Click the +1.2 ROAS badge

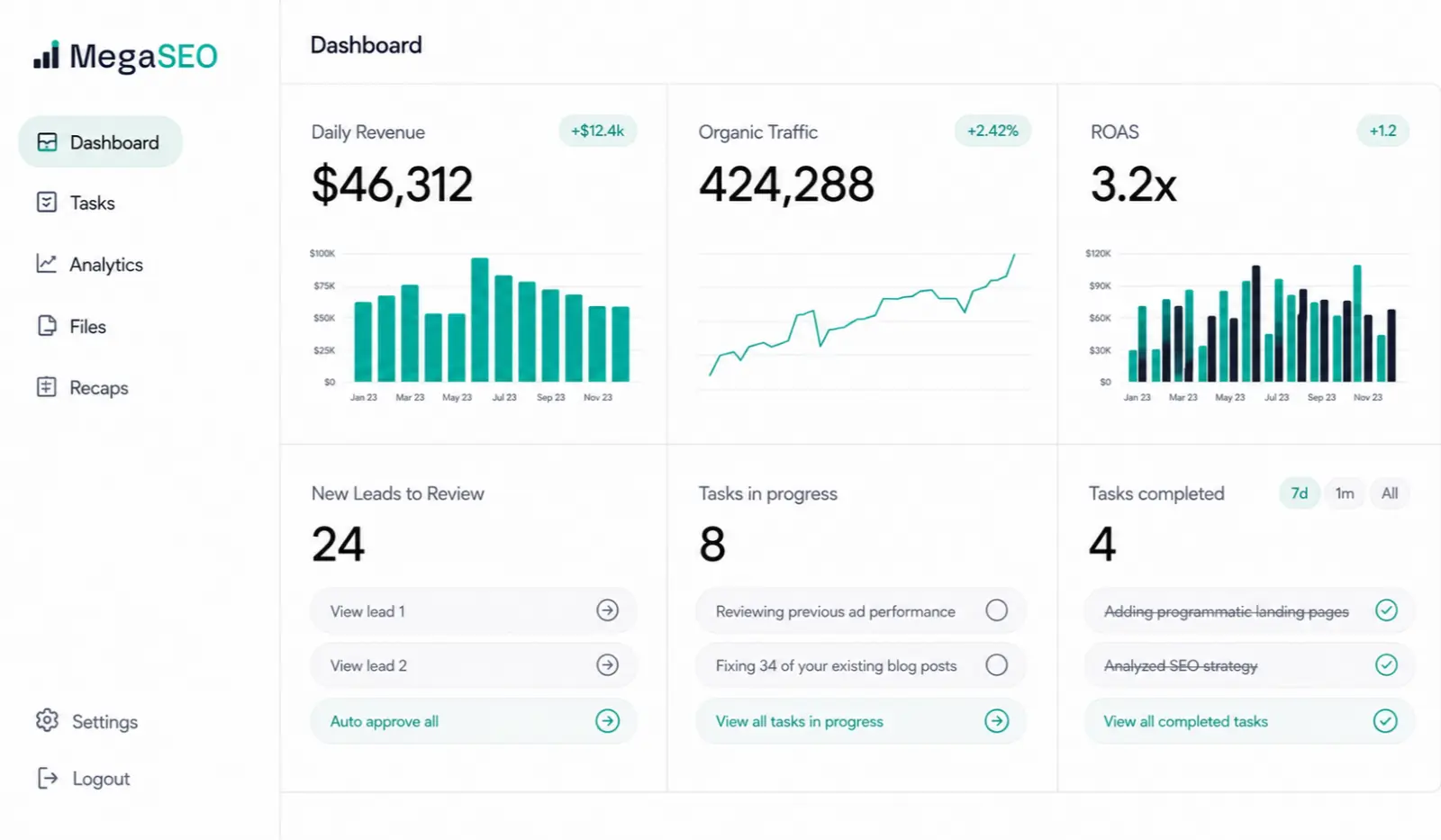1383,131
